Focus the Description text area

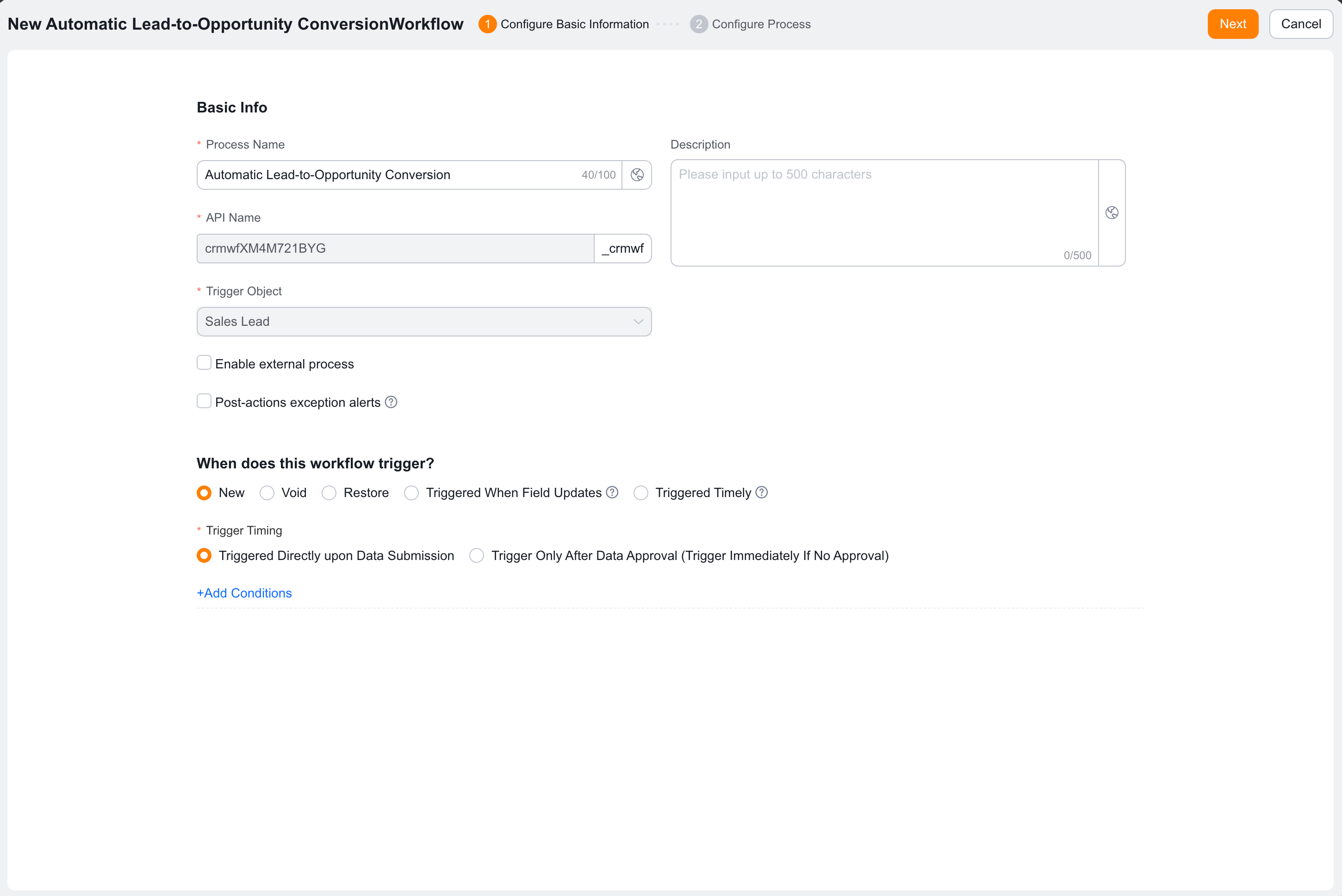884,212
